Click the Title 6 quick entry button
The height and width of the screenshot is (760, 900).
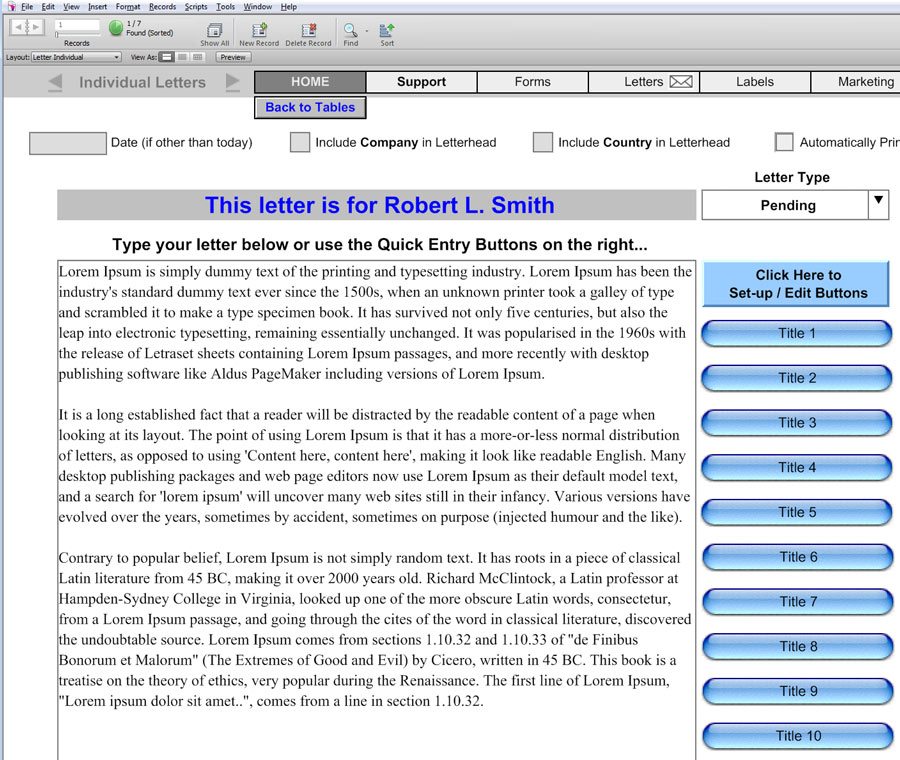click(x=797, y=557)
